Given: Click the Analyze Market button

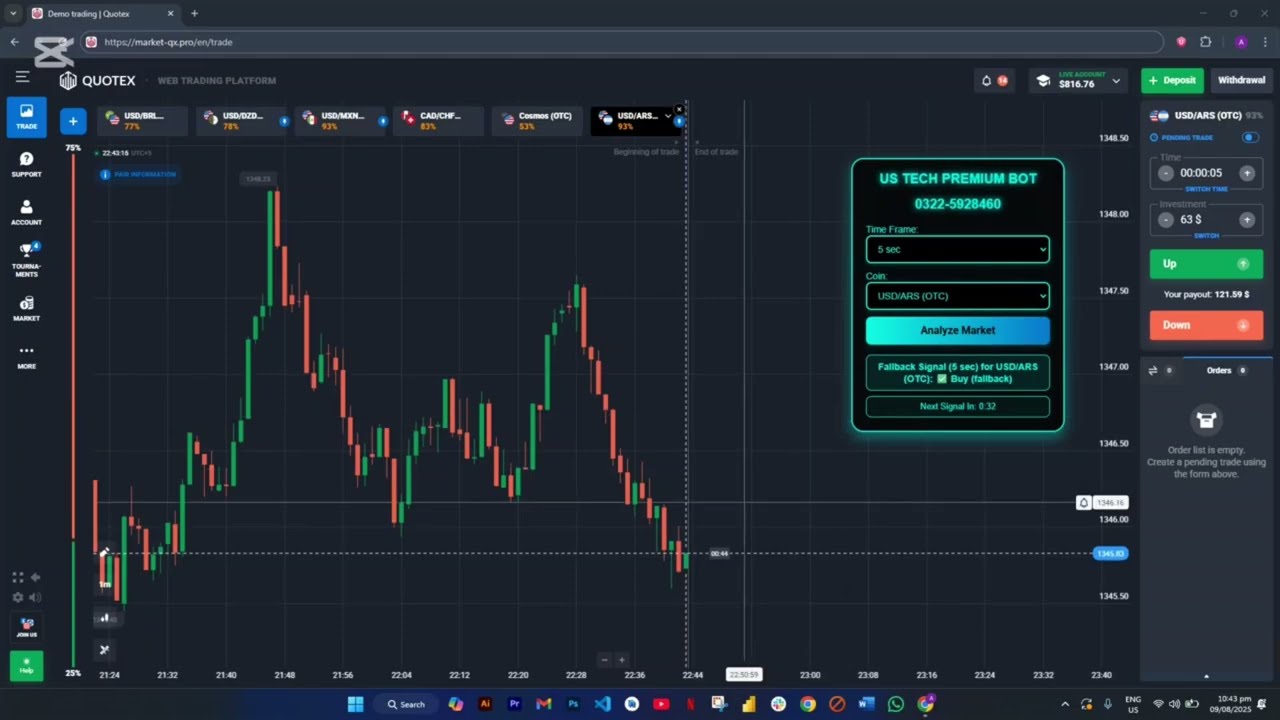Looking at the screenshot, I should [958, 330].
